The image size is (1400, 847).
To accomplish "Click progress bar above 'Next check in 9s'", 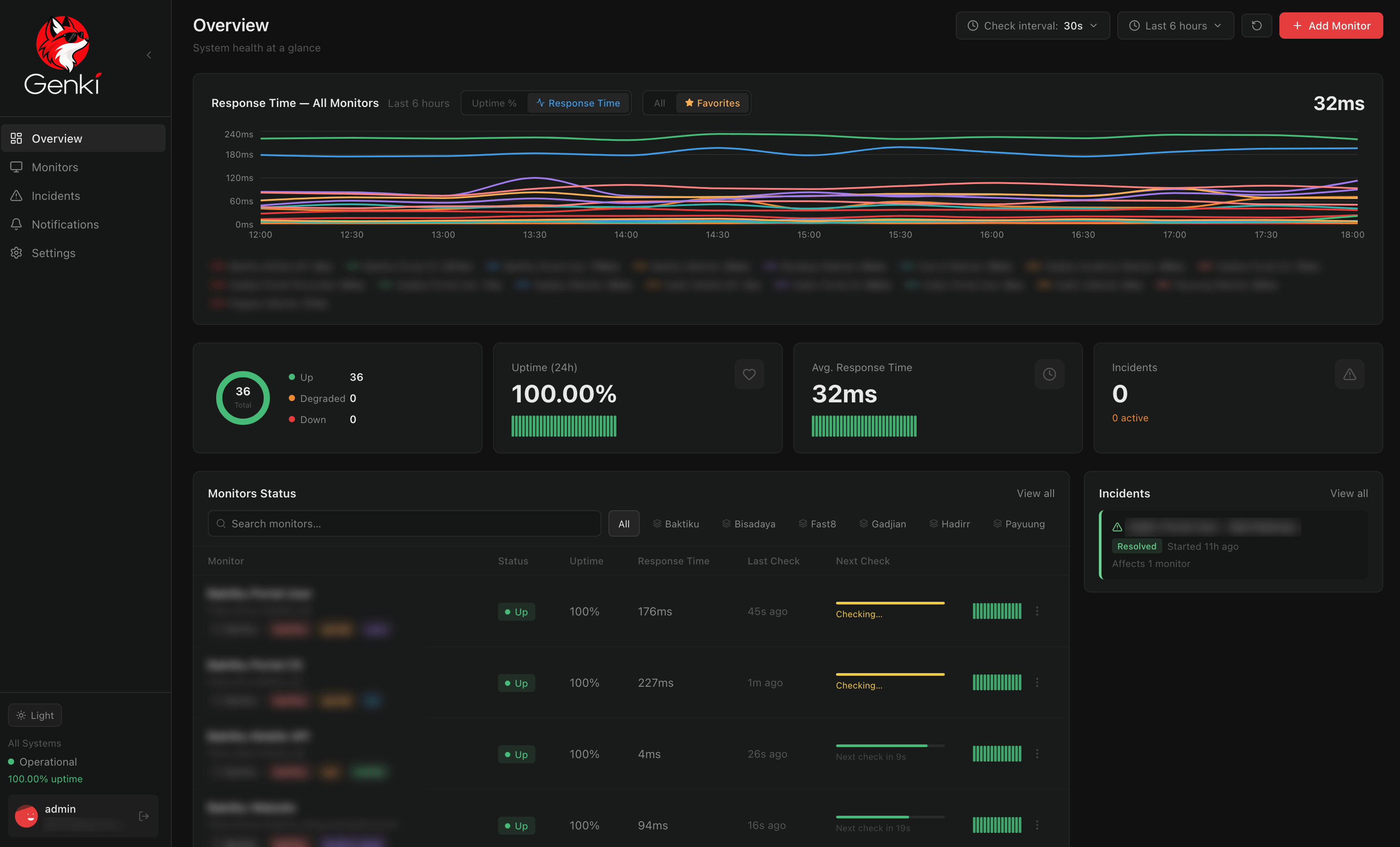I will (890, 745).
